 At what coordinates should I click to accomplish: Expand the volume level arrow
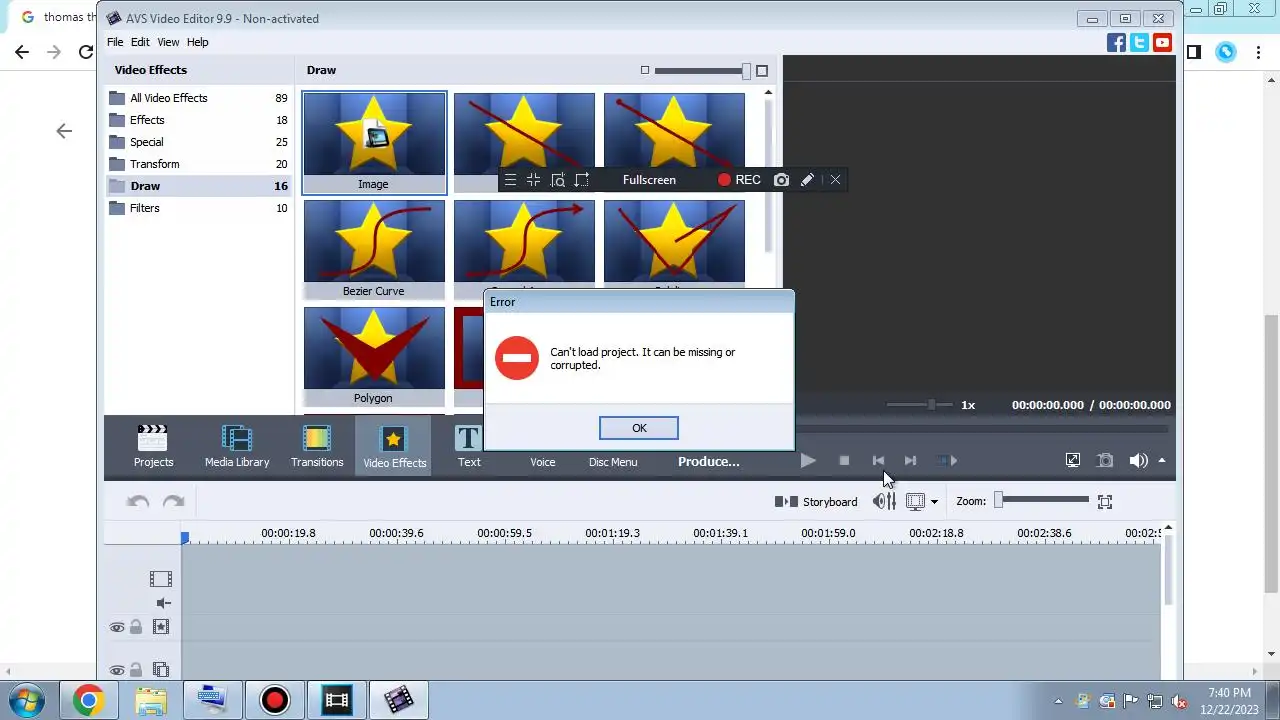[1162, 461]
